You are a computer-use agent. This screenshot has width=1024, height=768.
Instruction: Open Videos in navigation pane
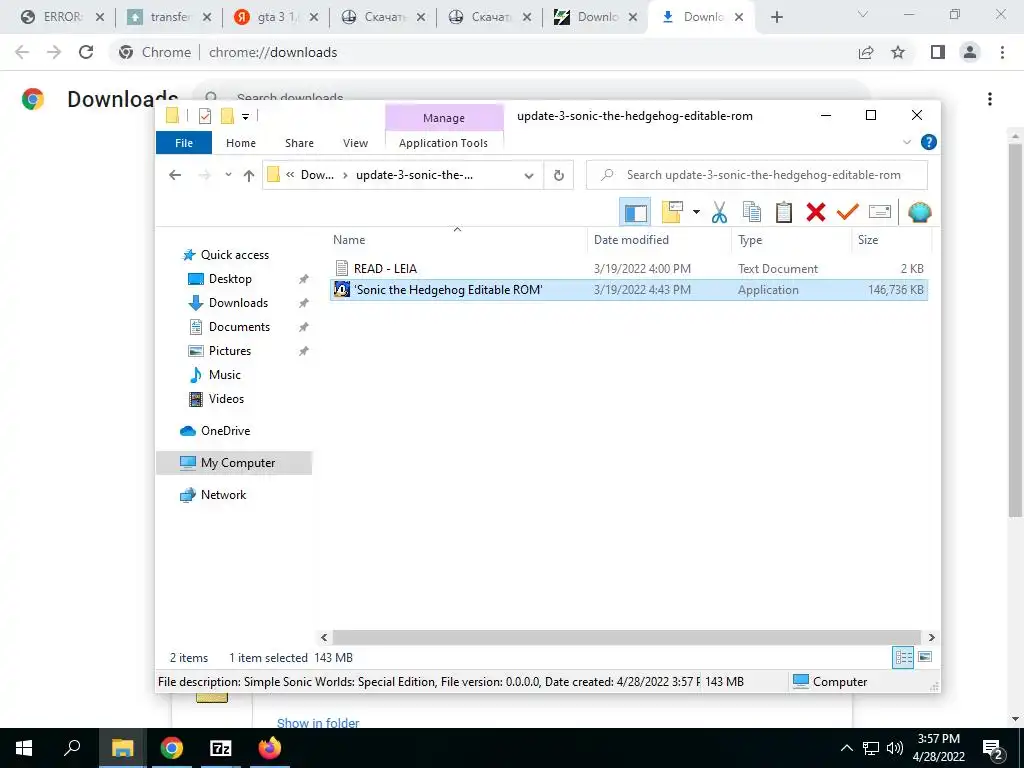pyautogui.click(x=226, y=399)
